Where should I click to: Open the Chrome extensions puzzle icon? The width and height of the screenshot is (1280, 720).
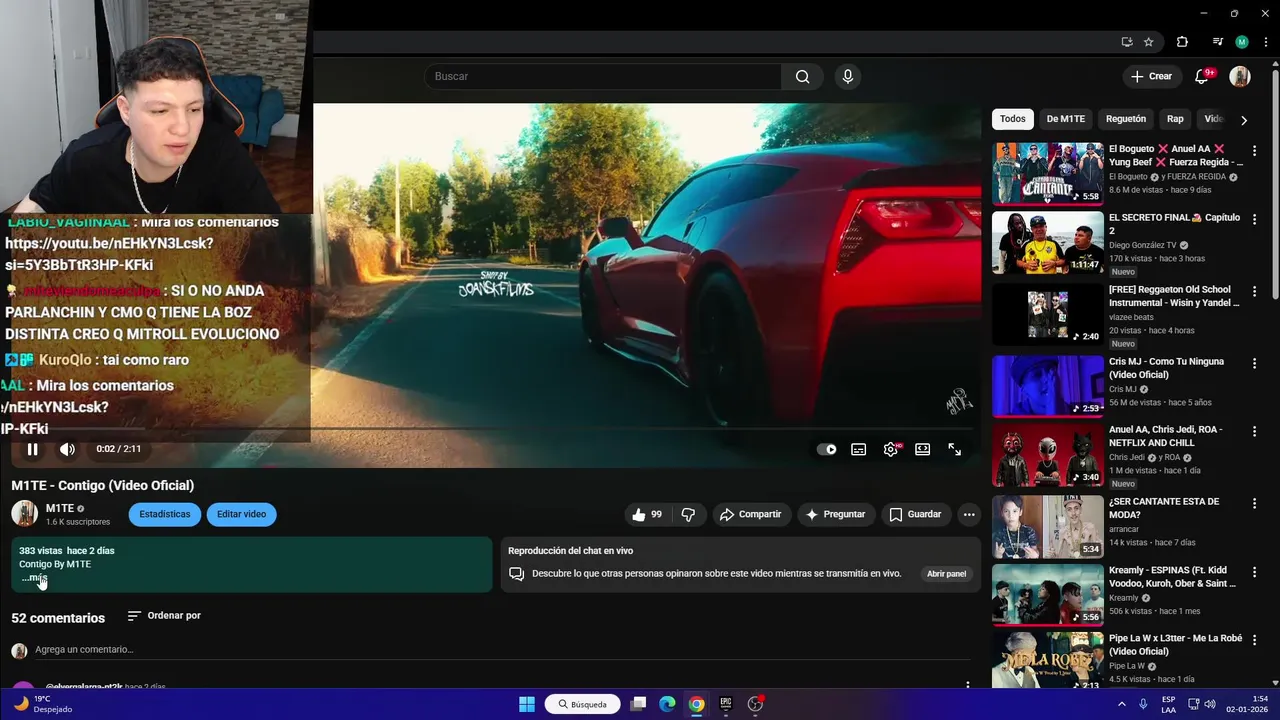tap(1182, 42)
